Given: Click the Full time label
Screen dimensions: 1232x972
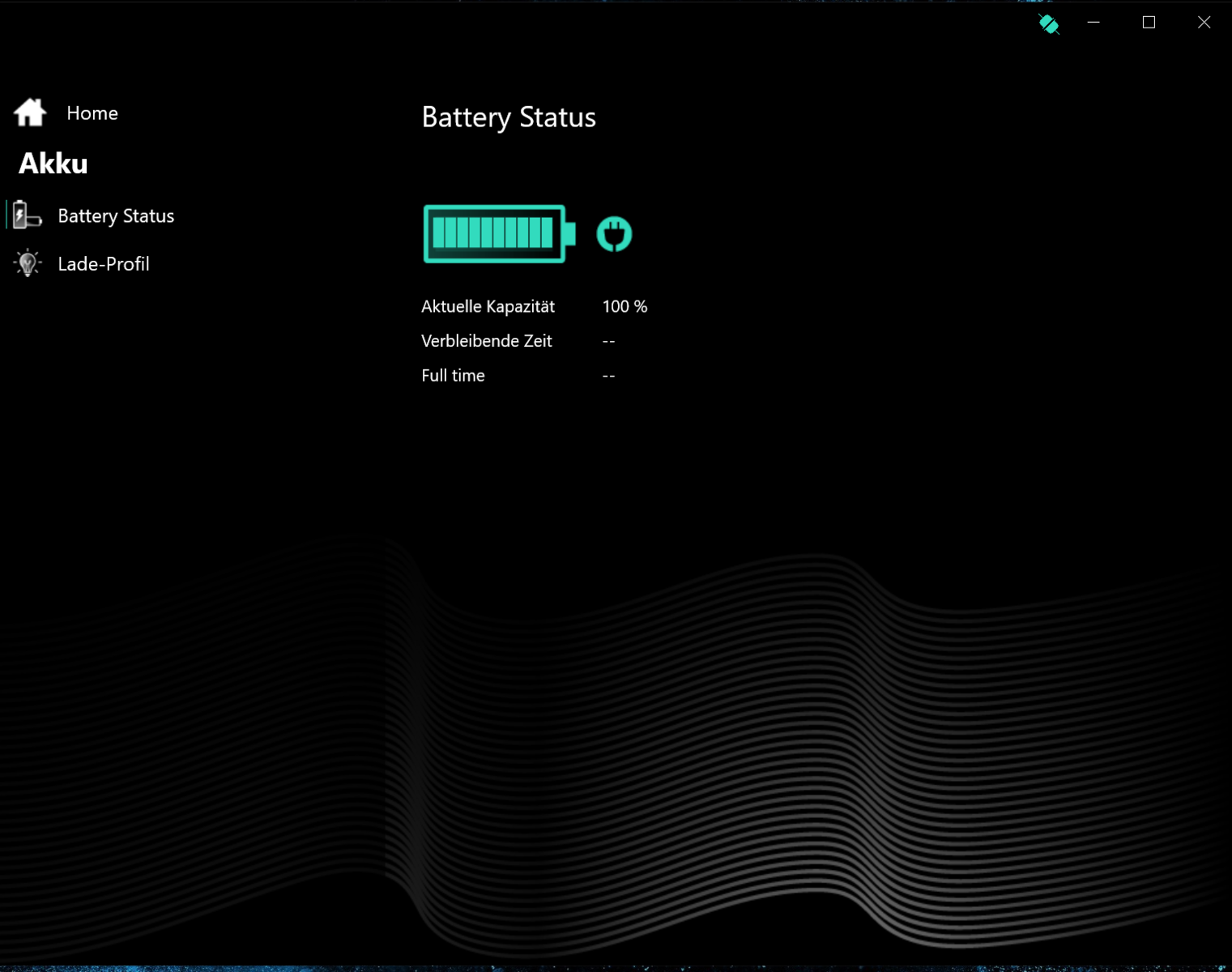Looking at the screenshot, I should 453,376.
